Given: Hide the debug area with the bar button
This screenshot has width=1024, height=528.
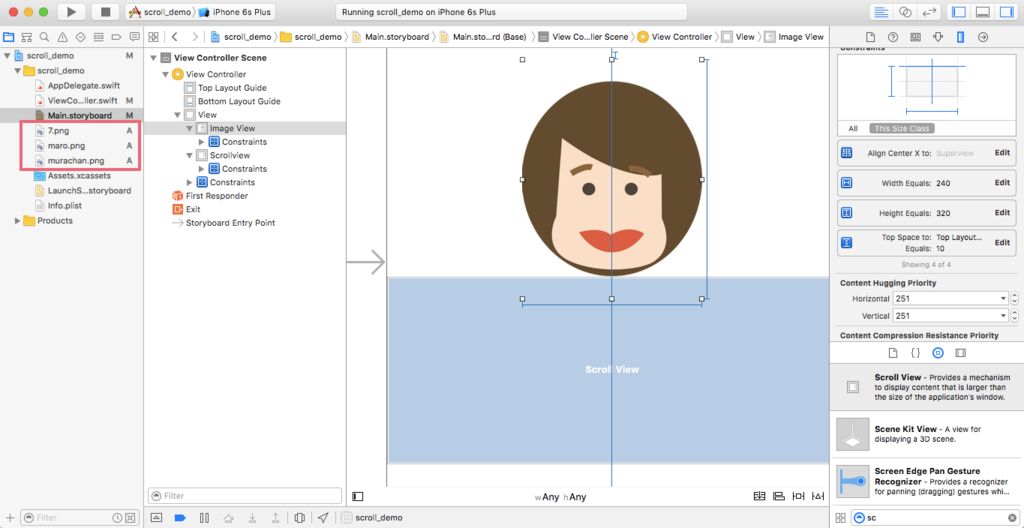Looking at the screenshot, I should click(156, 518).
